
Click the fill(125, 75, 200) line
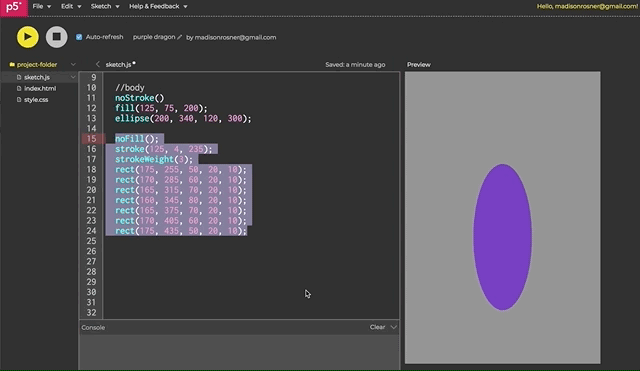(161, 108)
